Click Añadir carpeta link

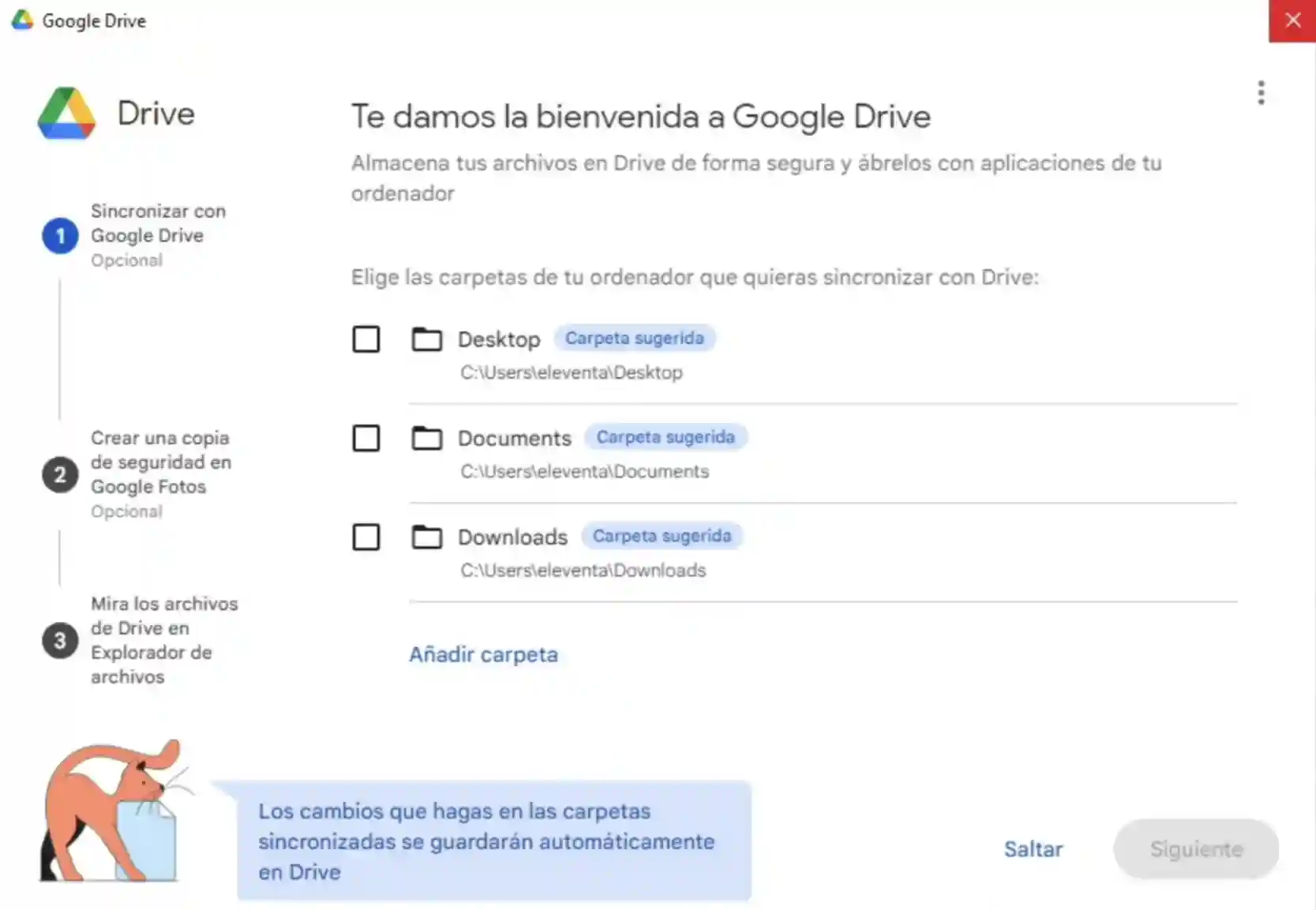point(483,654)
